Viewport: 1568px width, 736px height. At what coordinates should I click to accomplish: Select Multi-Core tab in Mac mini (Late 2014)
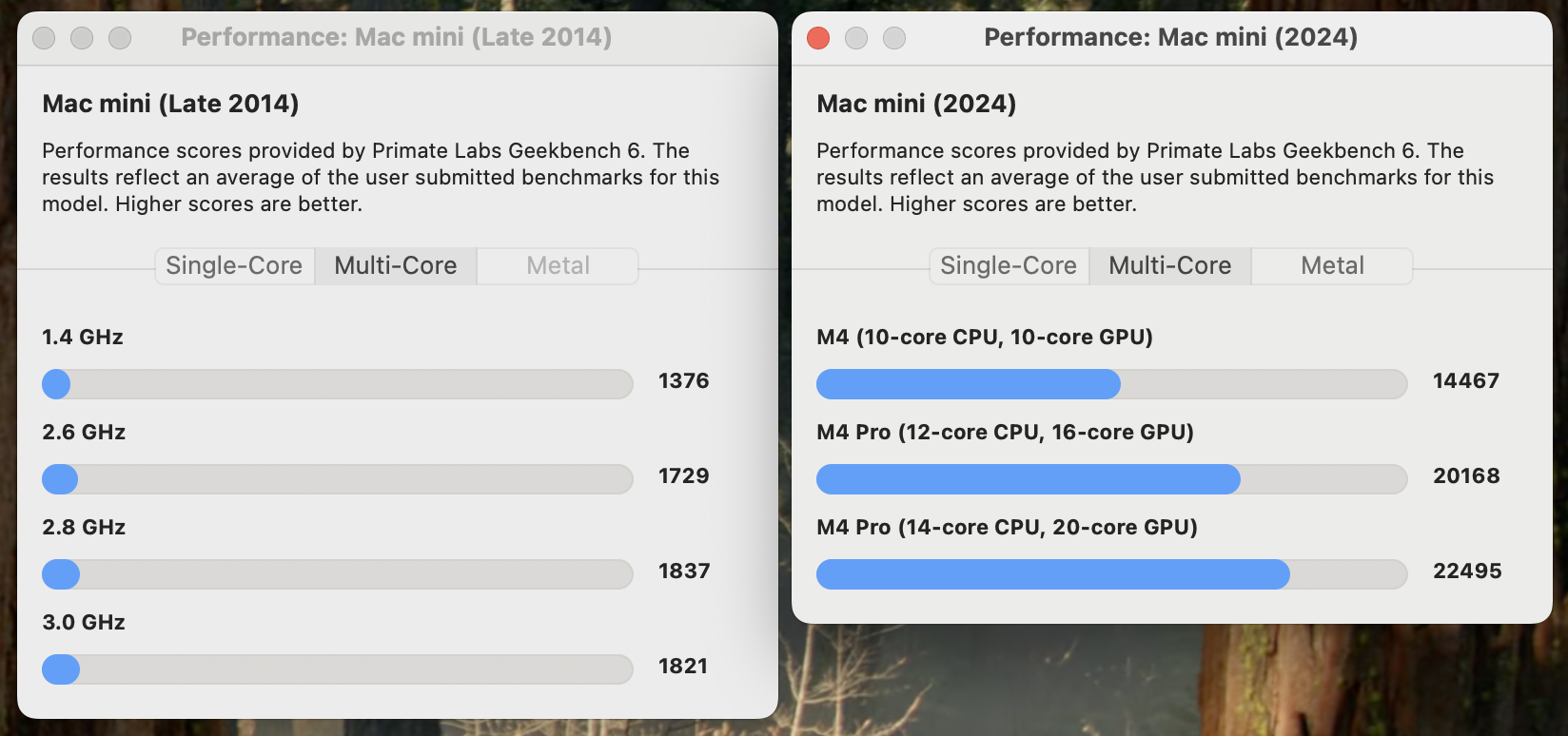(396, 266)
